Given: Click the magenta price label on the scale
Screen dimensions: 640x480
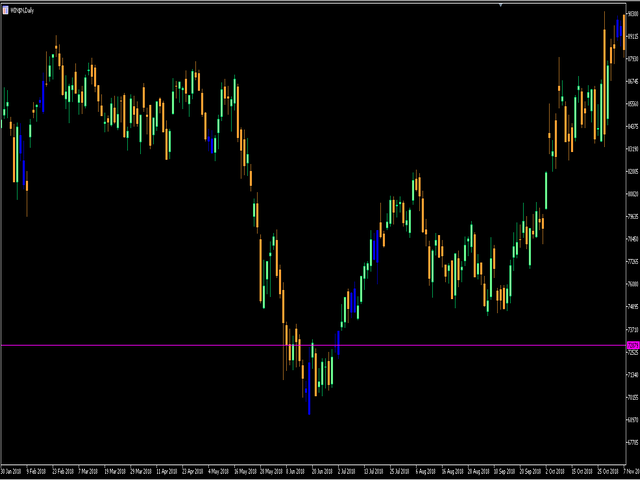Looking at the screenshot, I should coord(633,345).
